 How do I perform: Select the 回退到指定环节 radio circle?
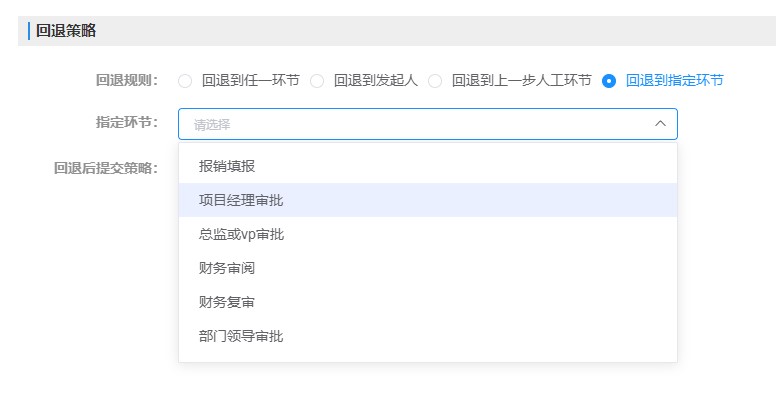pyautogui.click(x=609, y=81)
